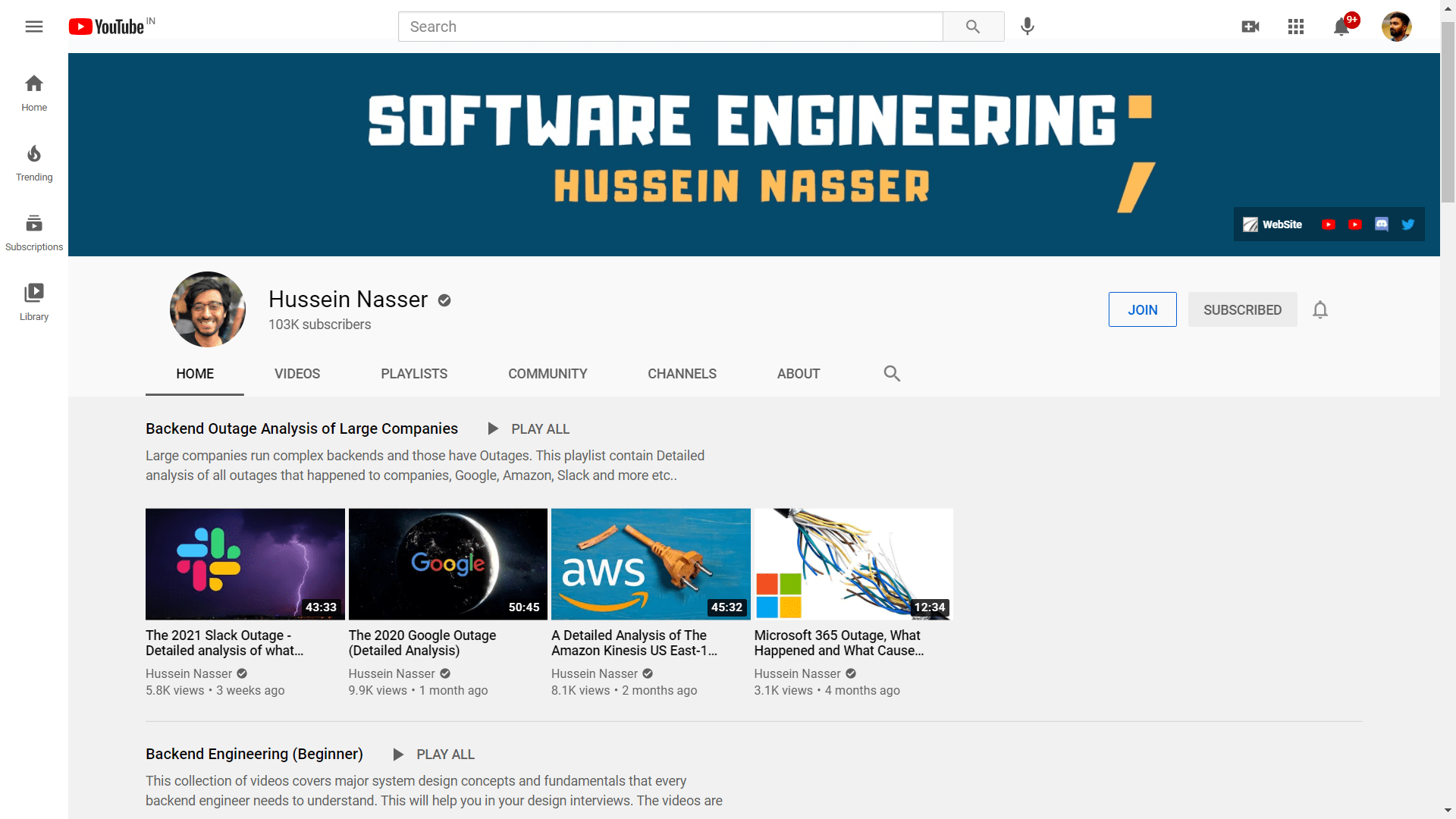Click the Search input field
This screenshot has width=1456, height=819.
(x=670, y=27)
